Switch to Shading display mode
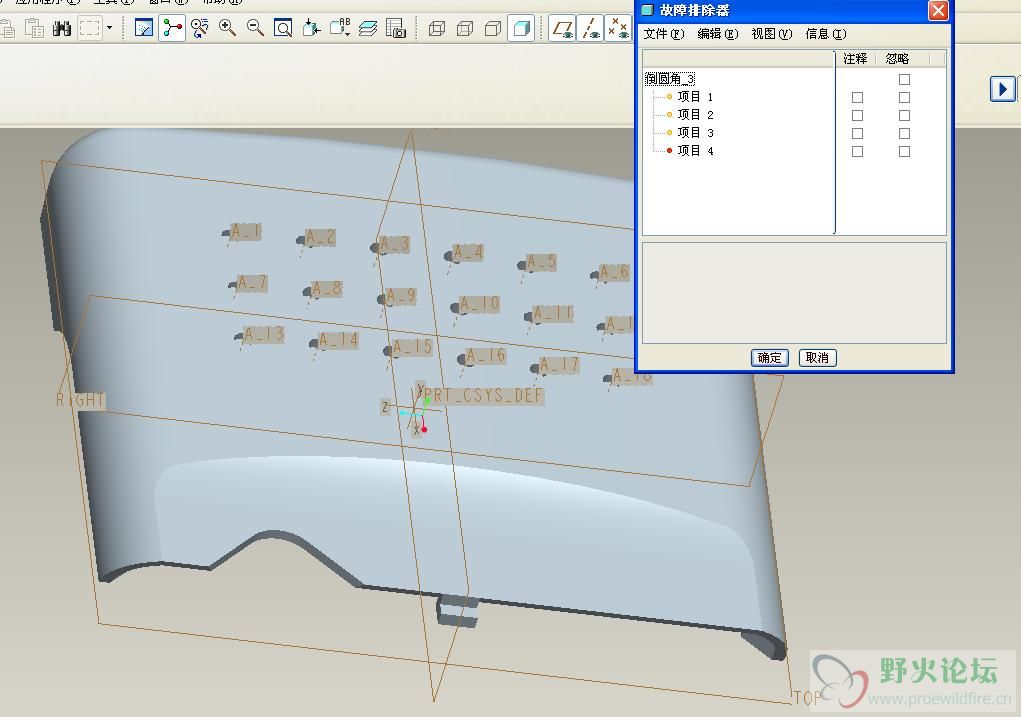This screenshot has height=717, width=1021. tap(521, 28)
